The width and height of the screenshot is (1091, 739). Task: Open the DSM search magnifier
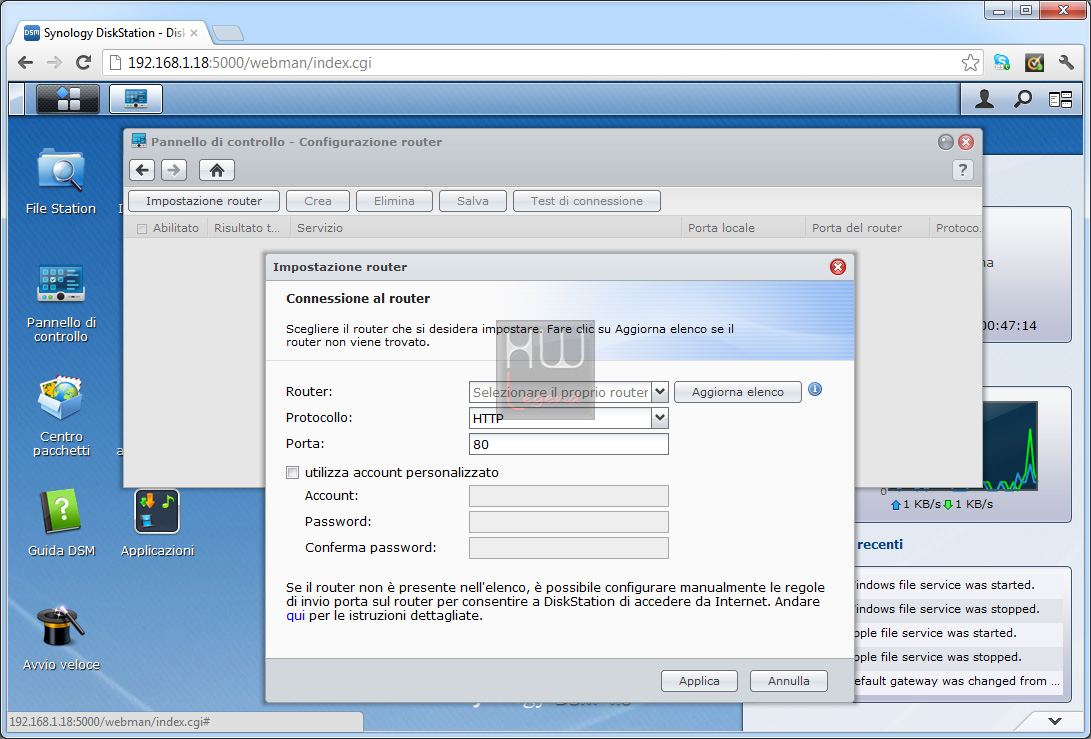click(1022, 100)
